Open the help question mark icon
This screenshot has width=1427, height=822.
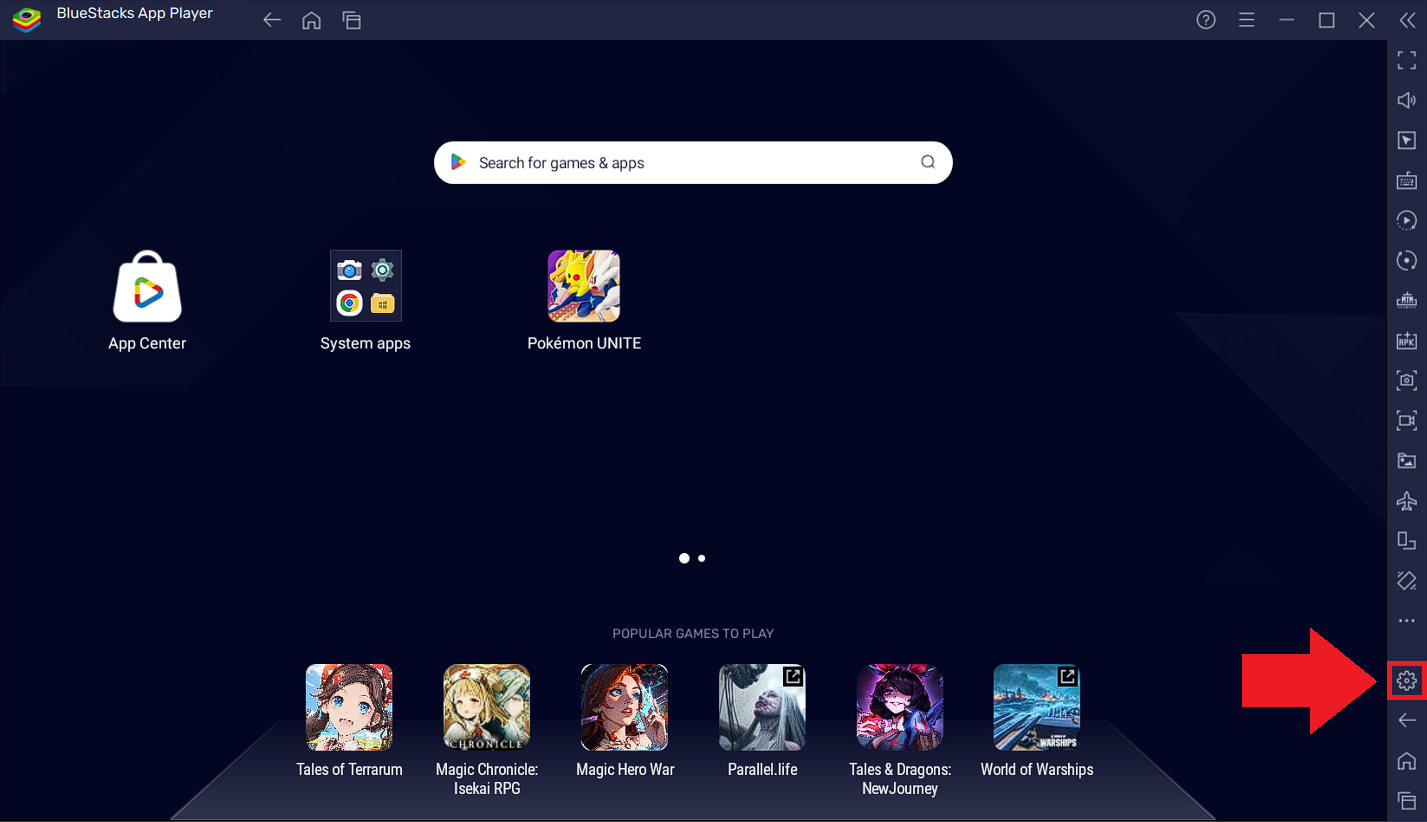(x=1206, y=20)
